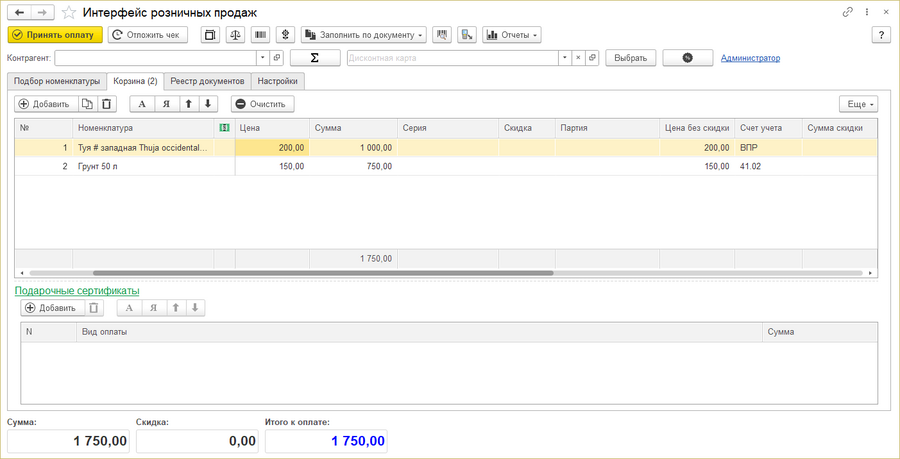Viewport: 900px width, 459px height.
Task: Delete the selected basket row with trash icon
Action: coord(107,104)
